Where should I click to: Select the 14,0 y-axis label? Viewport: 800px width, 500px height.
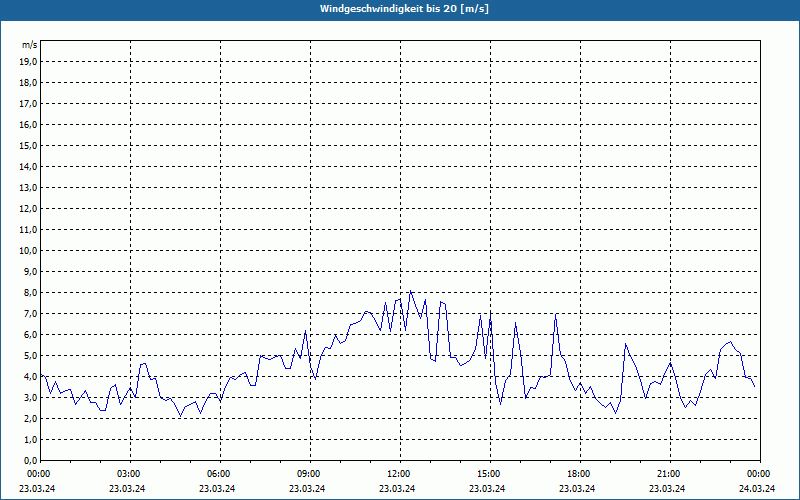click(29, 166)
